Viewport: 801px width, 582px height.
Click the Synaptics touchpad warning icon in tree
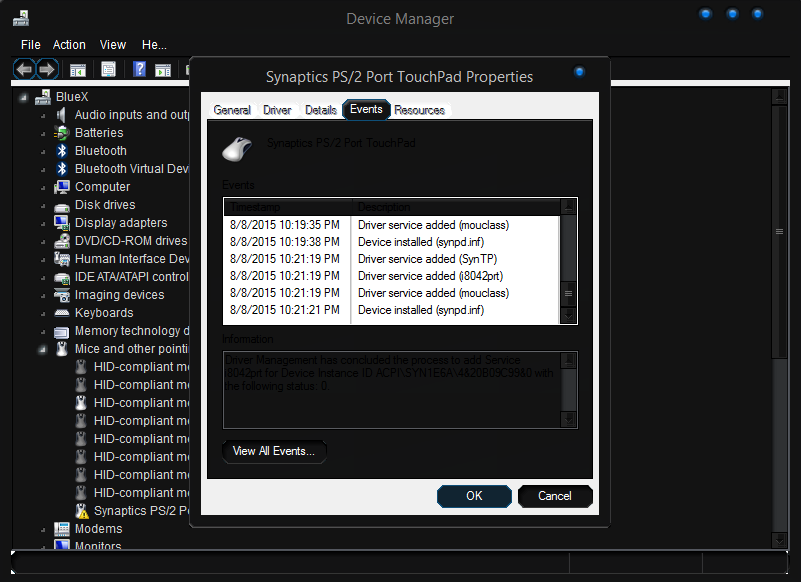82,511
